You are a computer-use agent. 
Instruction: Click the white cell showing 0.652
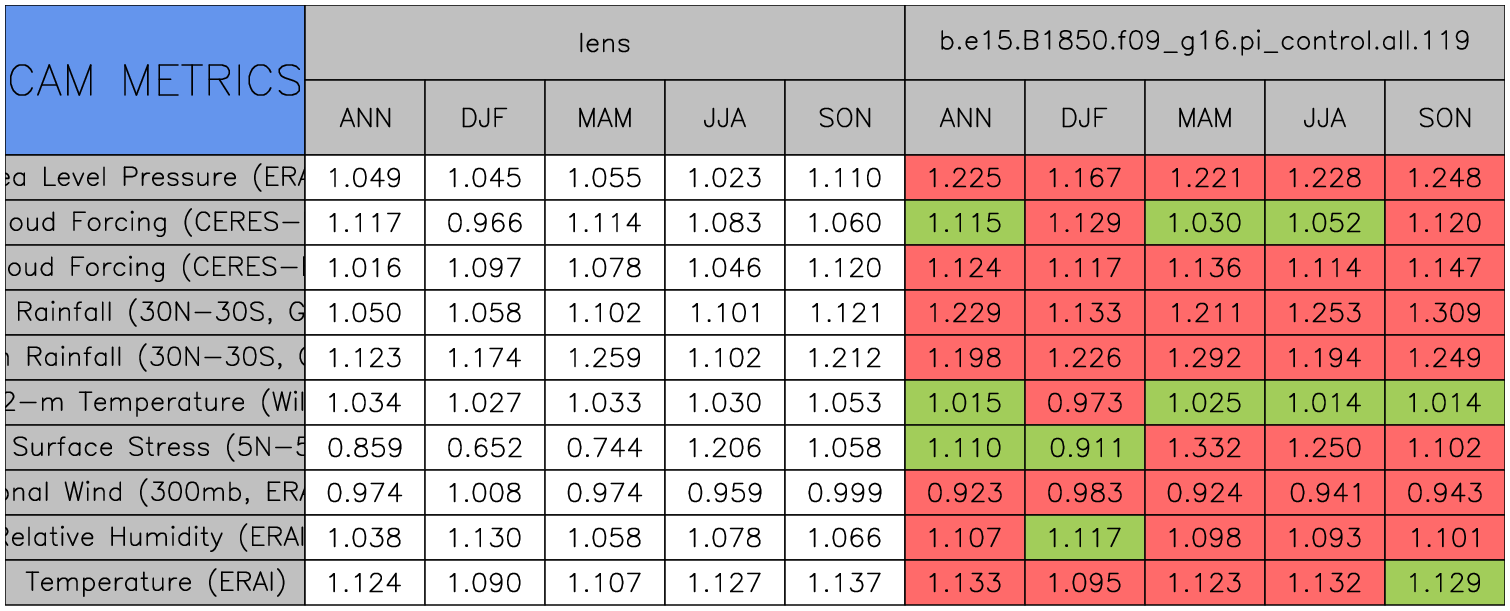484,447
